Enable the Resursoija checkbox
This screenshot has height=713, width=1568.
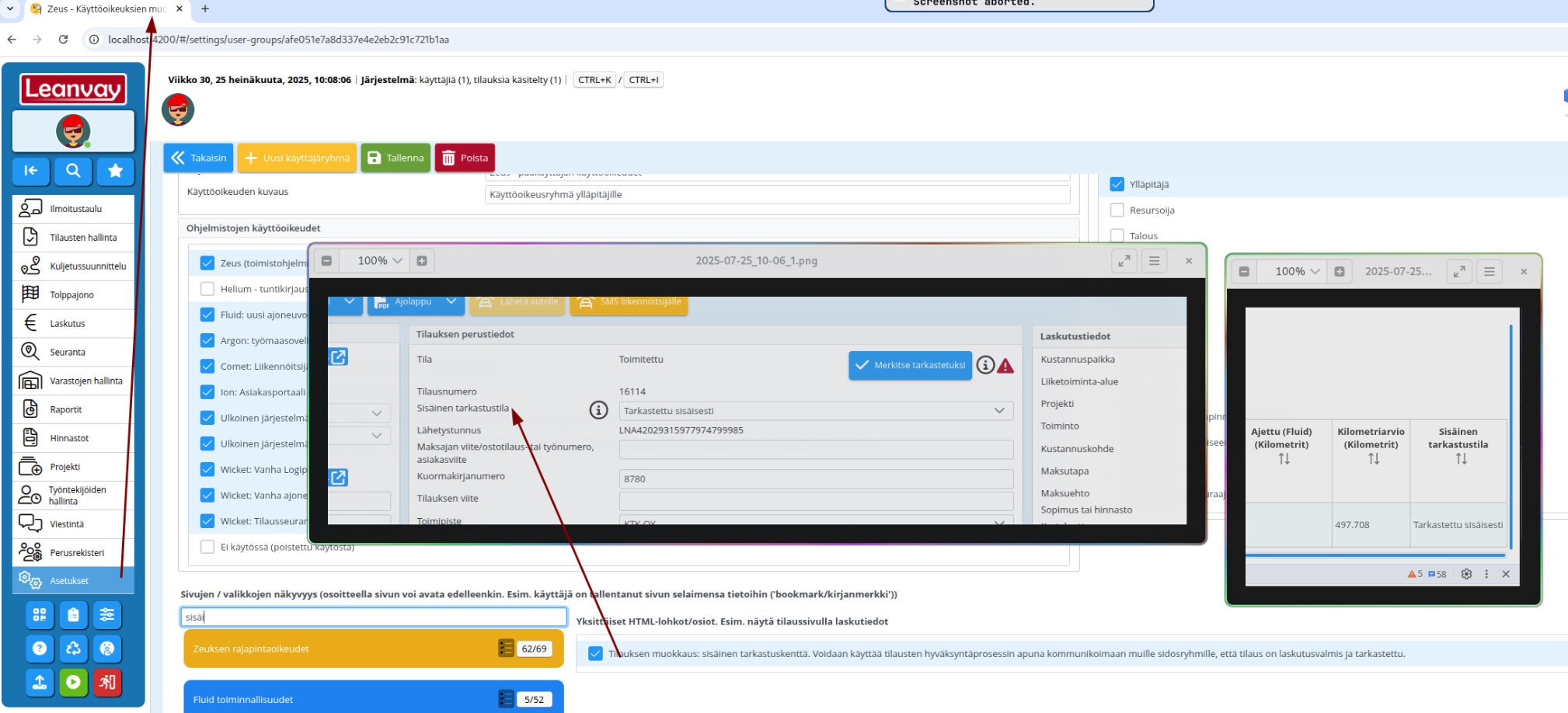pos(1117,210)
